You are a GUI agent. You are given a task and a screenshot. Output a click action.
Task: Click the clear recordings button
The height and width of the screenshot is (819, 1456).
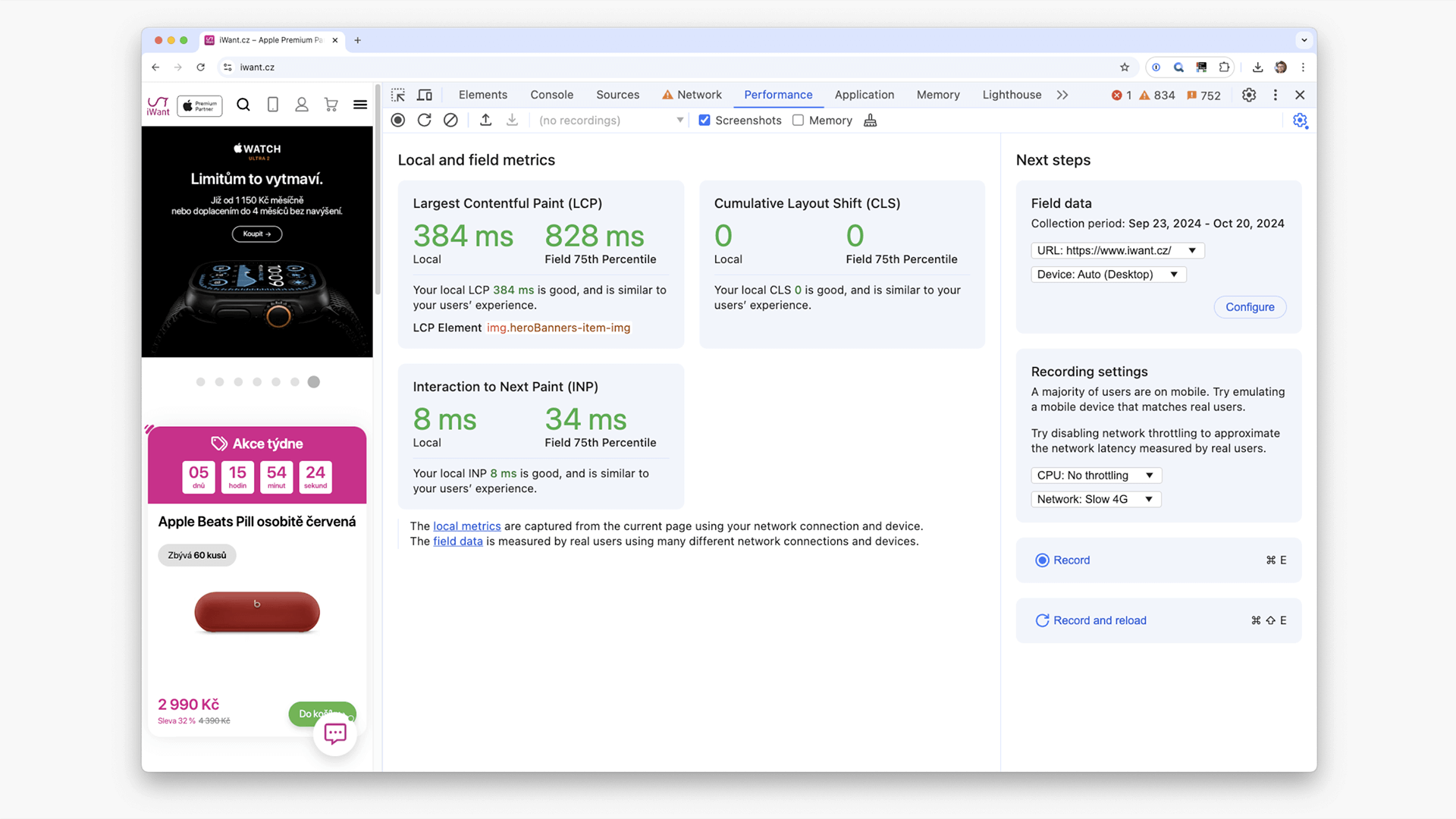pyautogui.click(x=451, y=120)
